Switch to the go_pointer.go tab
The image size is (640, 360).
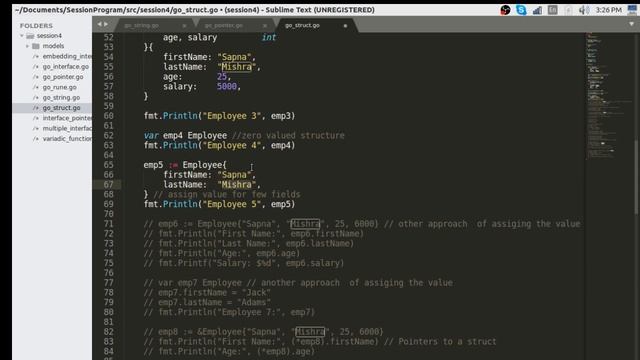click(224, 25)
